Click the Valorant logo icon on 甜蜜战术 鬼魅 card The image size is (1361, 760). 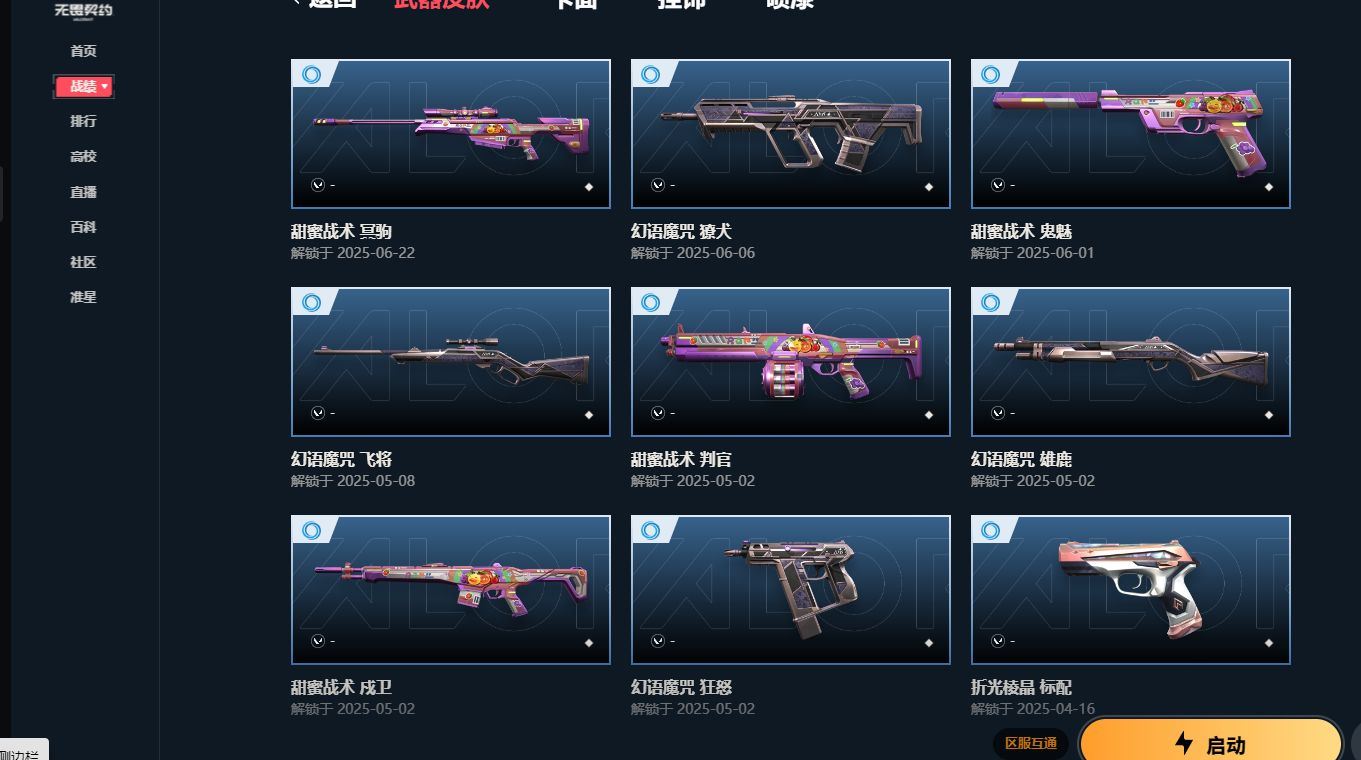click(997, 185)
